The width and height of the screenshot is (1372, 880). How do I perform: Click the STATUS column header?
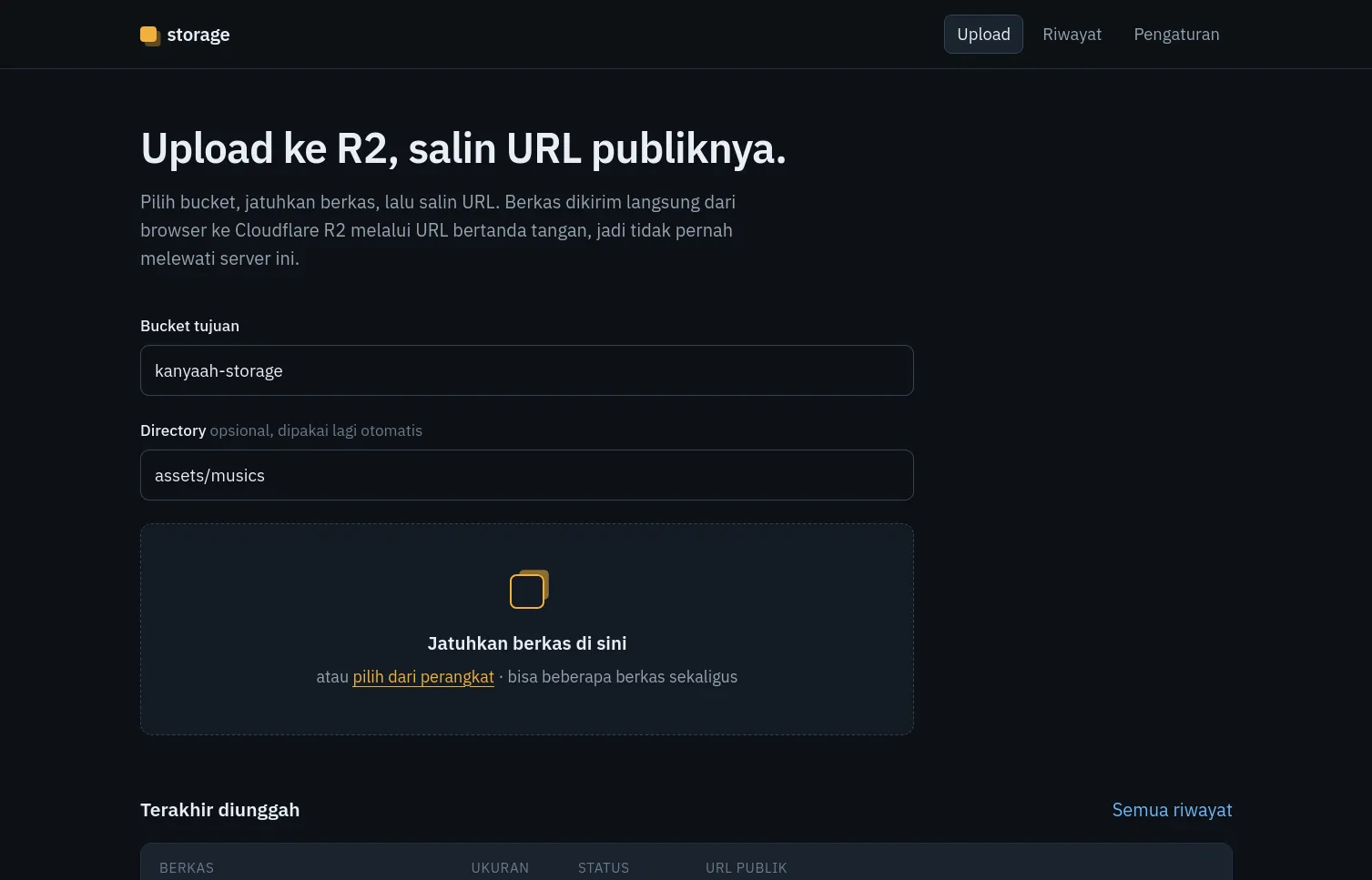[604, 868]
